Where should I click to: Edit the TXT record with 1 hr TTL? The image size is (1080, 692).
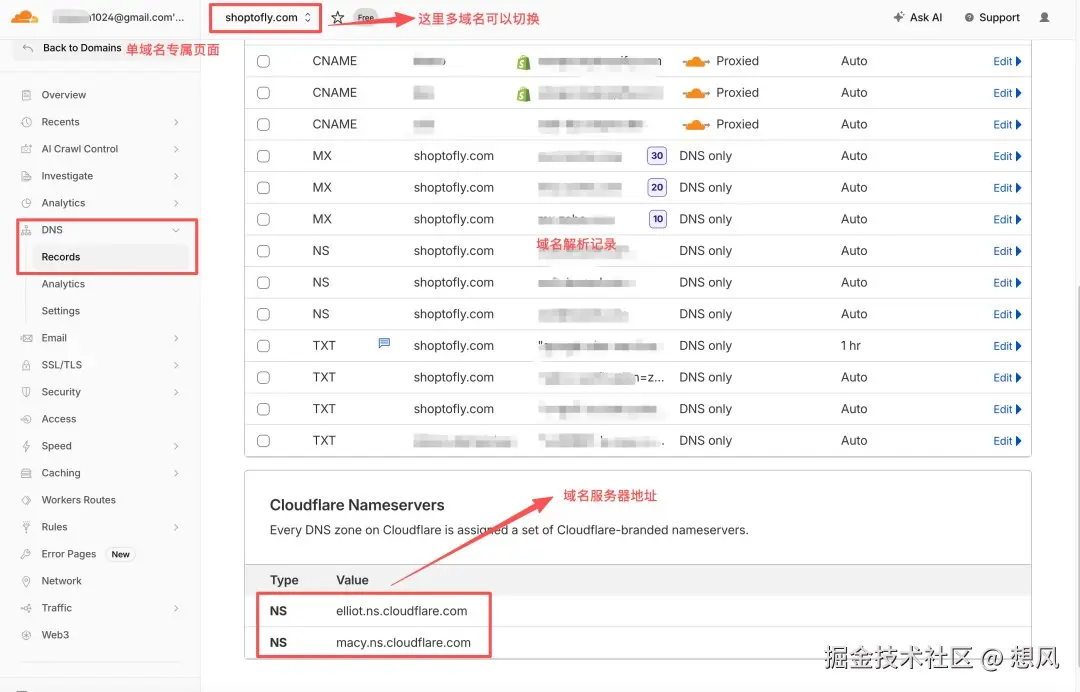click(x=1007, y=346)
